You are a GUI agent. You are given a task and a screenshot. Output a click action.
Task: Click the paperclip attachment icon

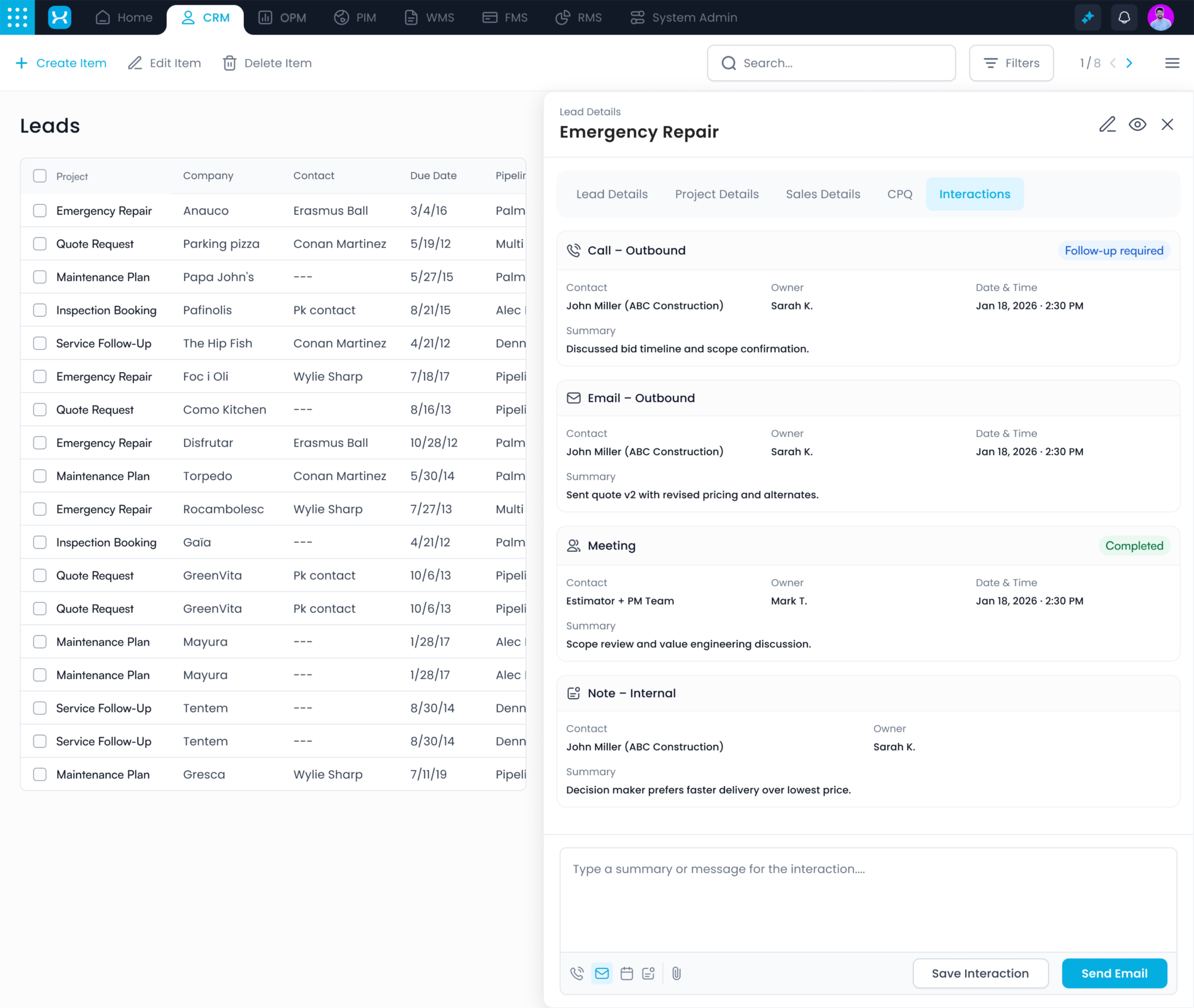[676, 973]
